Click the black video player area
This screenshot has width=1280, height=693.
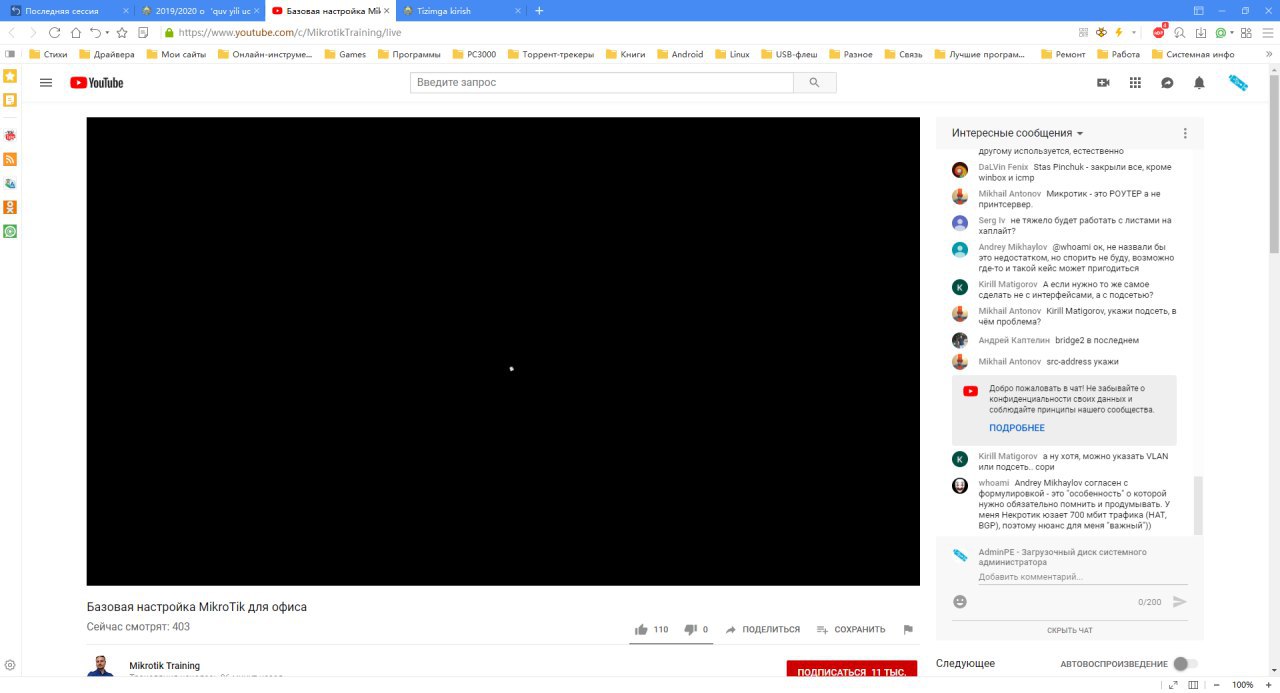pos(503,351)
